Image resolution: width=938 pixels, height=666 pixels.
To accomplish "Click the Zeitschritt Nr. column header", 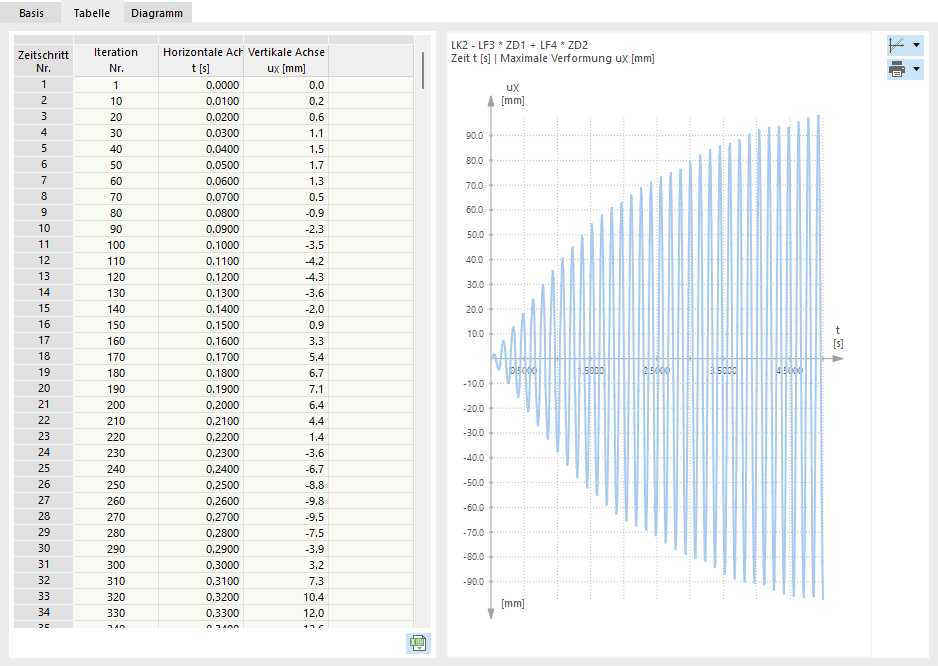I will pos(44,60).
